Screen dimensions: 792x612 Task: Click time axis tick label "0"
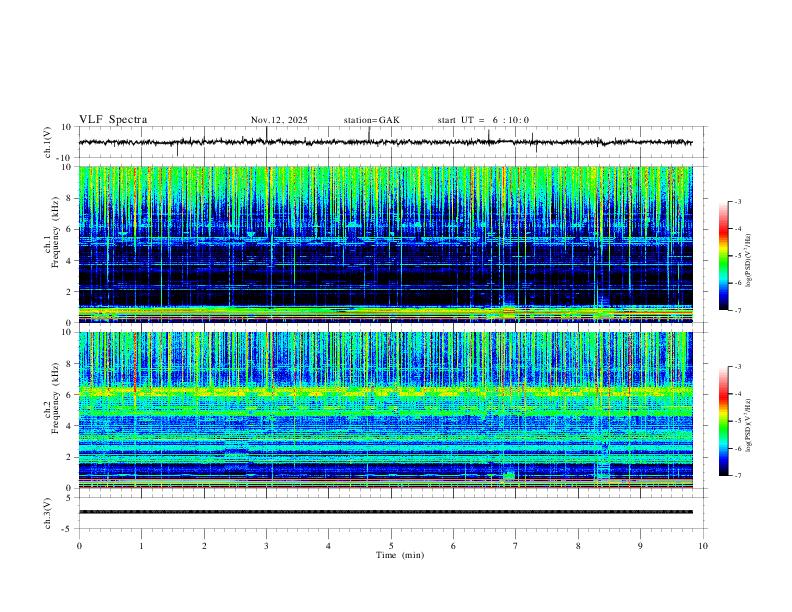[79, 546]
